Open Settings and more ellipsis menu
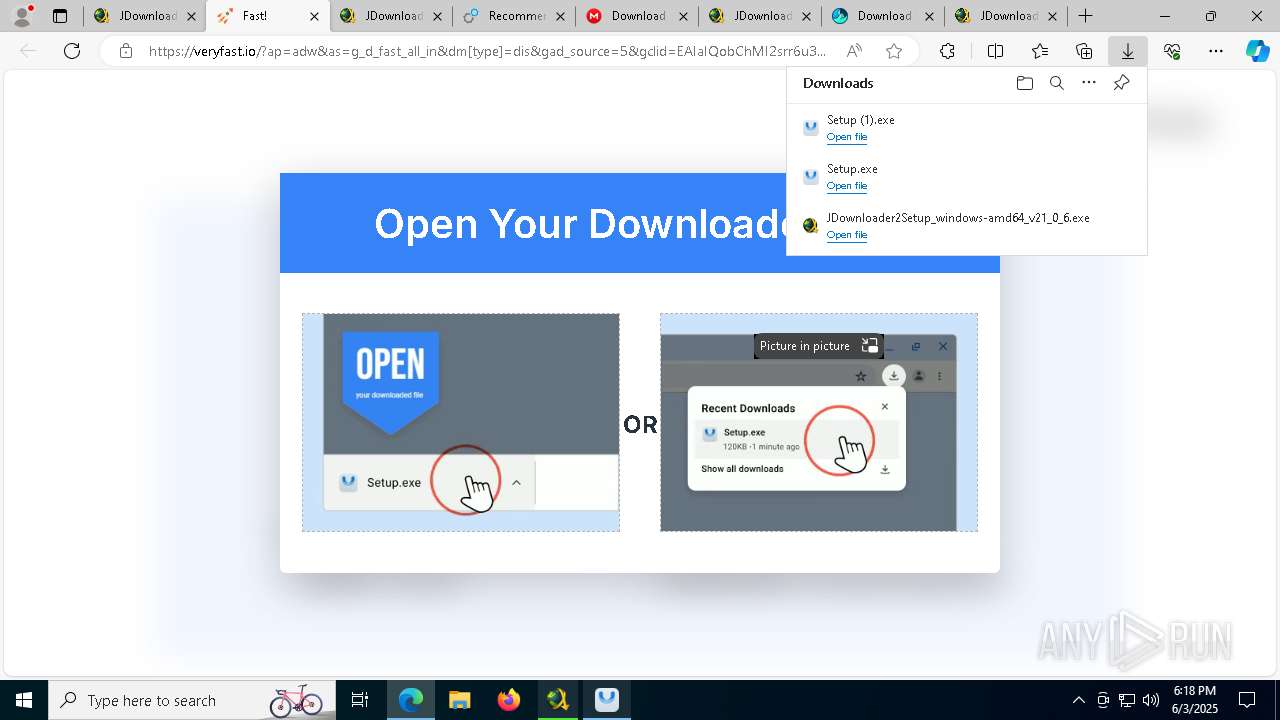 [x=1216, y=51]
